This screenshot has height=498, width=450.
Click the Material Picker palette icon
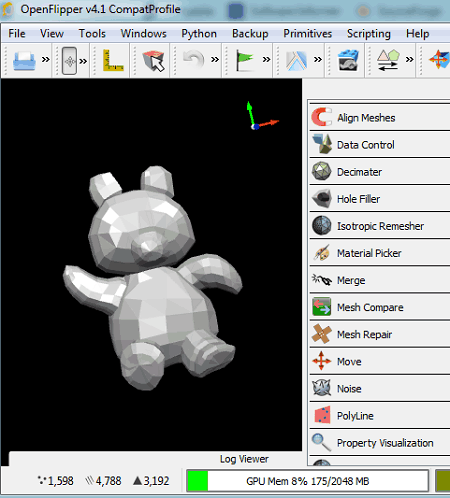[321, 253]
